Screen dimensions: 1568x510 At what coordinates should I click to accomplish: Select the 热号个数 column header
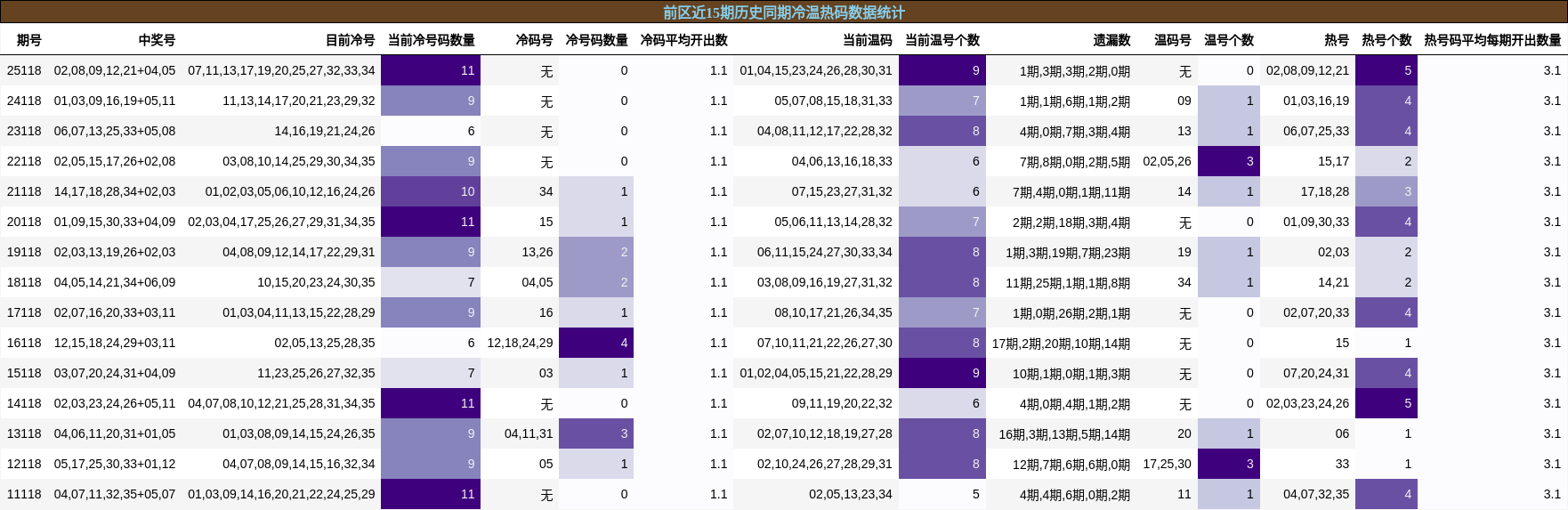pos(1386,40)
